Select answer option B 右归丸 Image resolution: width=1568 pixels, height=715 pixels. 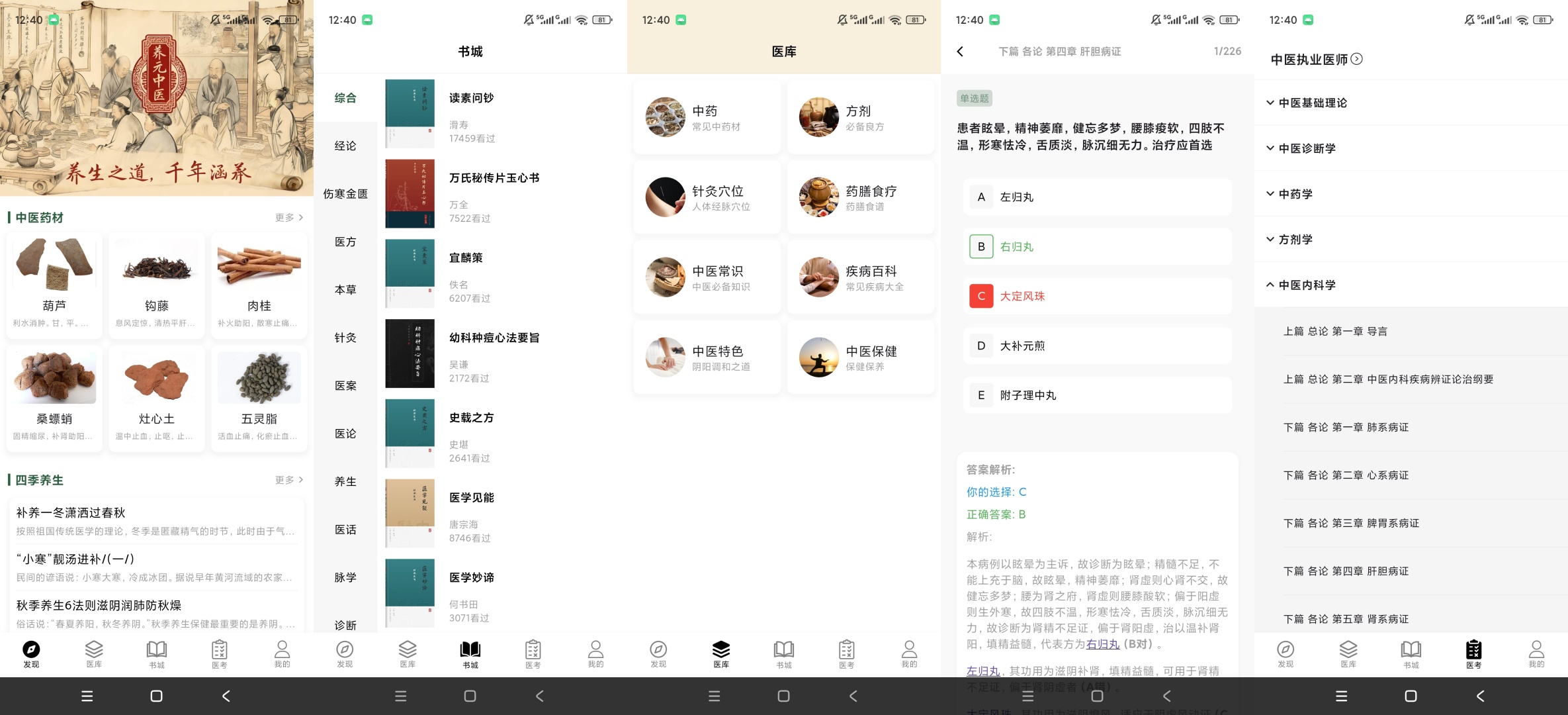(x=1097, y=247)
